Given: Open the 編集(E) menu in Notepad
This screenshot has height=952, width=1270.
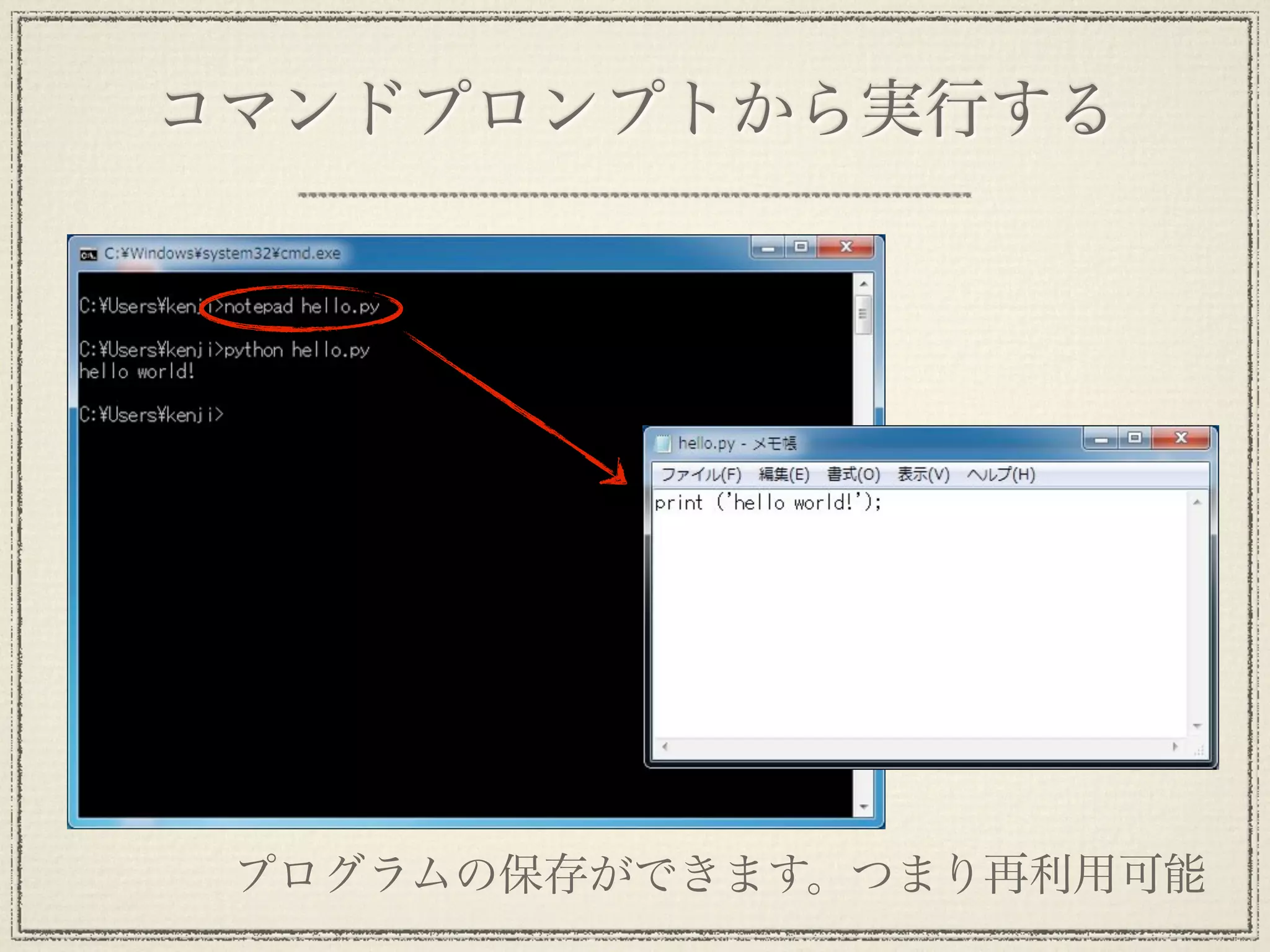Looking at the screenshot, I should pyautogui.click(x=784, y=475).
